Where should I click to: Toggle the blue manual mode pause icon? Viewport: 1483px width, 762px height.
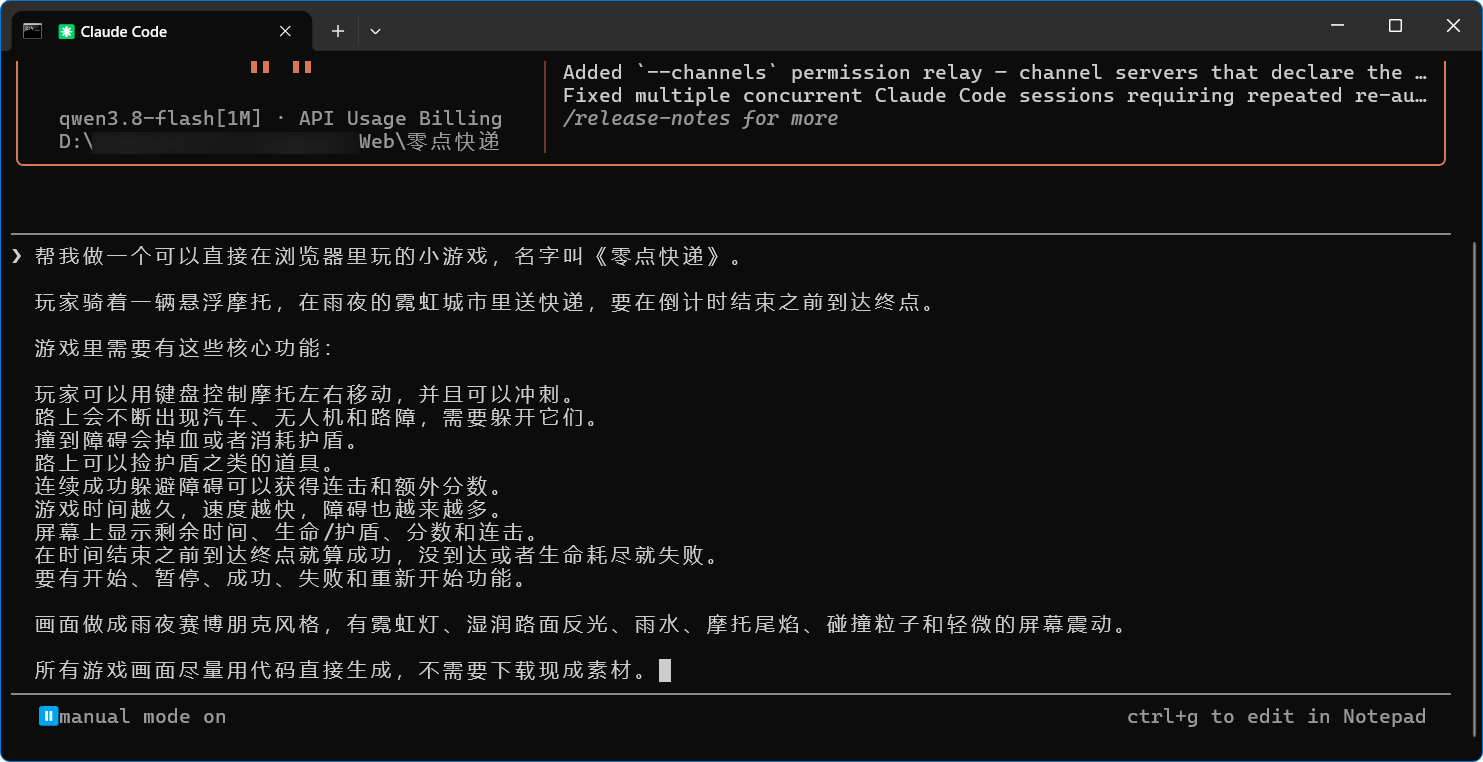[48, 716]
